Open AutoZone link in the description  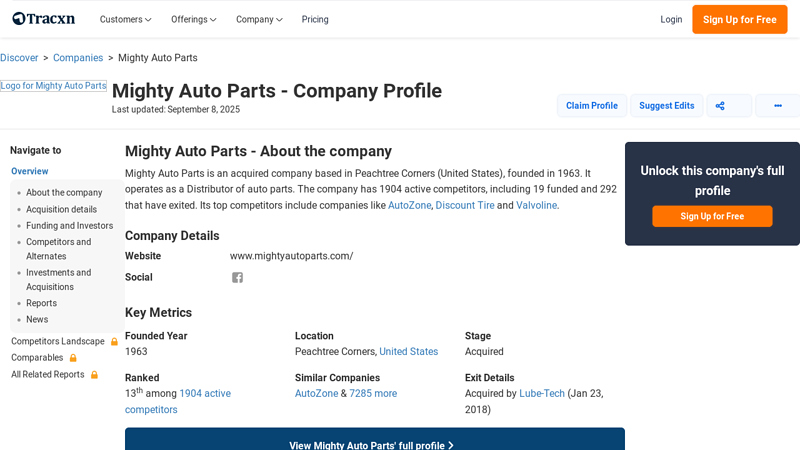pos(409,205)
